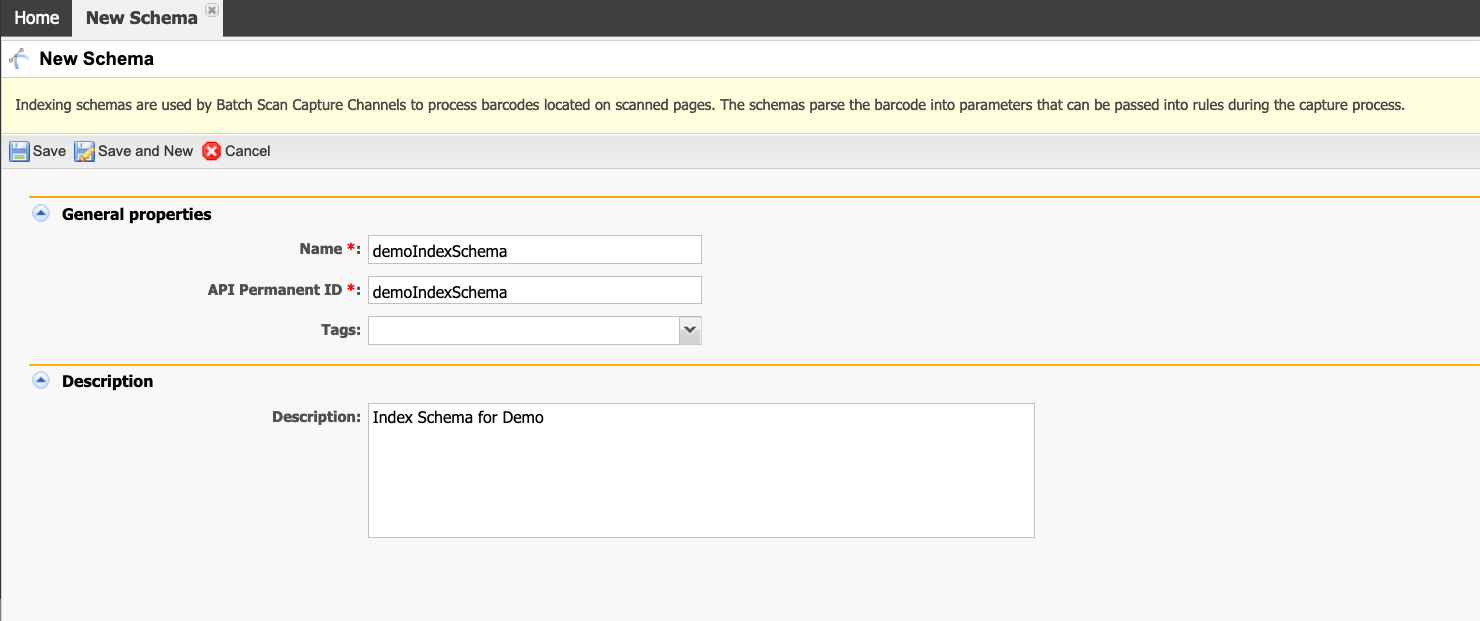This screenshot has width=1480, height=621.
Task: Focus the API Permanent ID field
Action: point(535,291)
